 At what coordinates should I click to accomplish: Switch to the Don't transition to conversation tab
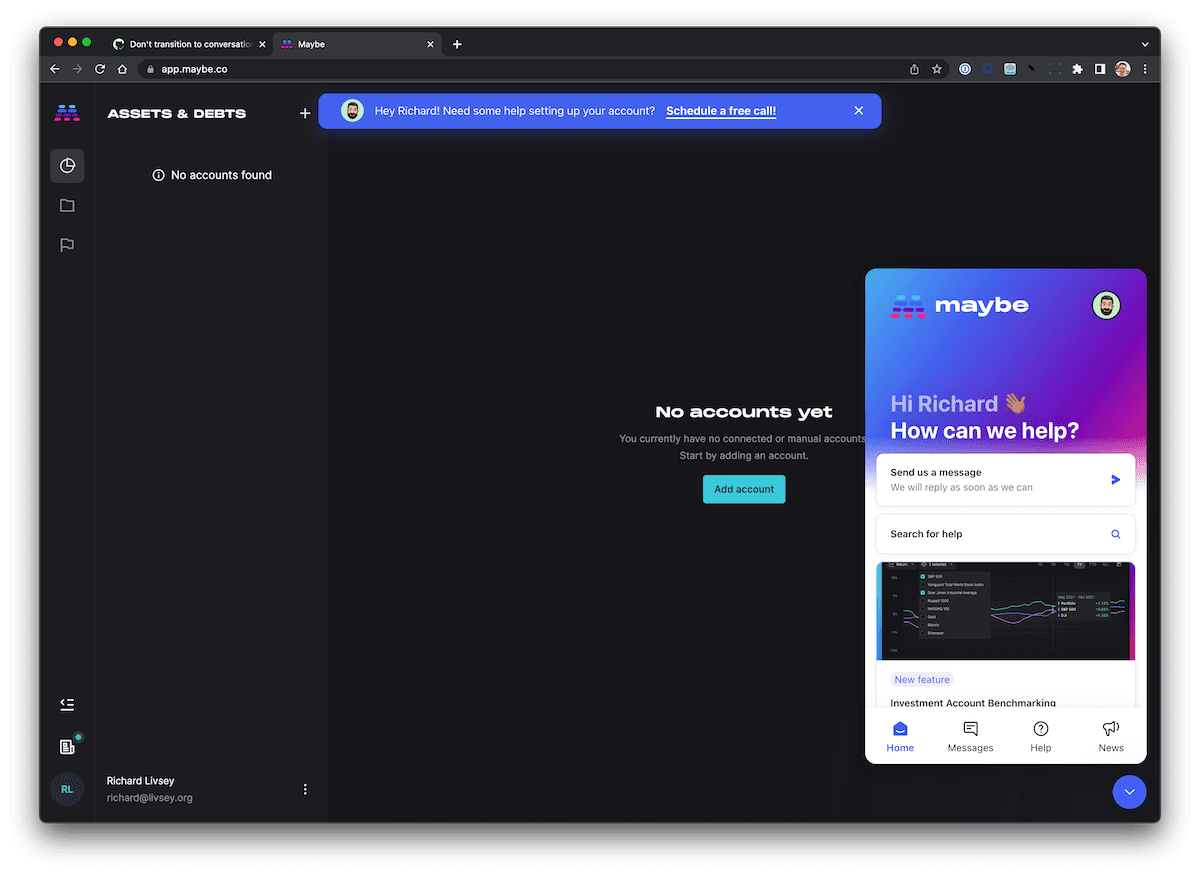(x=190, y=44)
